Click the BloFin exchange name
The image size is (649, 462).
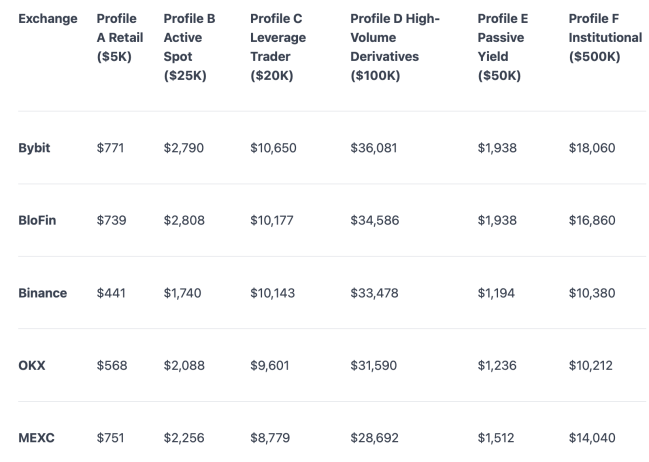tap(37, 220)
